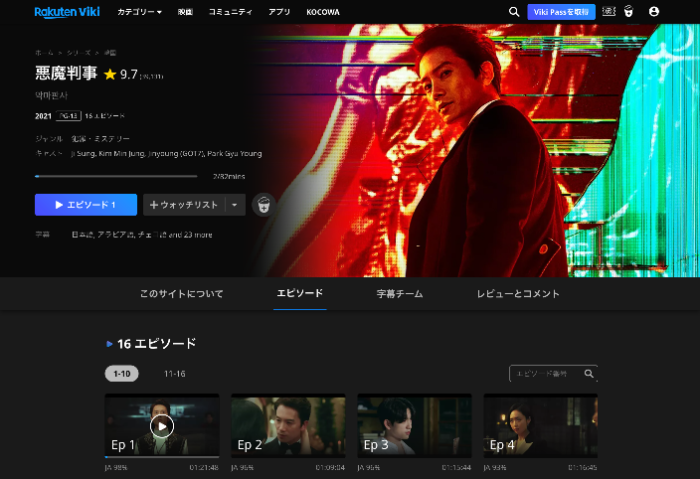Play エピソード 1 with the blue button
The width and height of the screenshot is (700, 479).
point(86,205)
